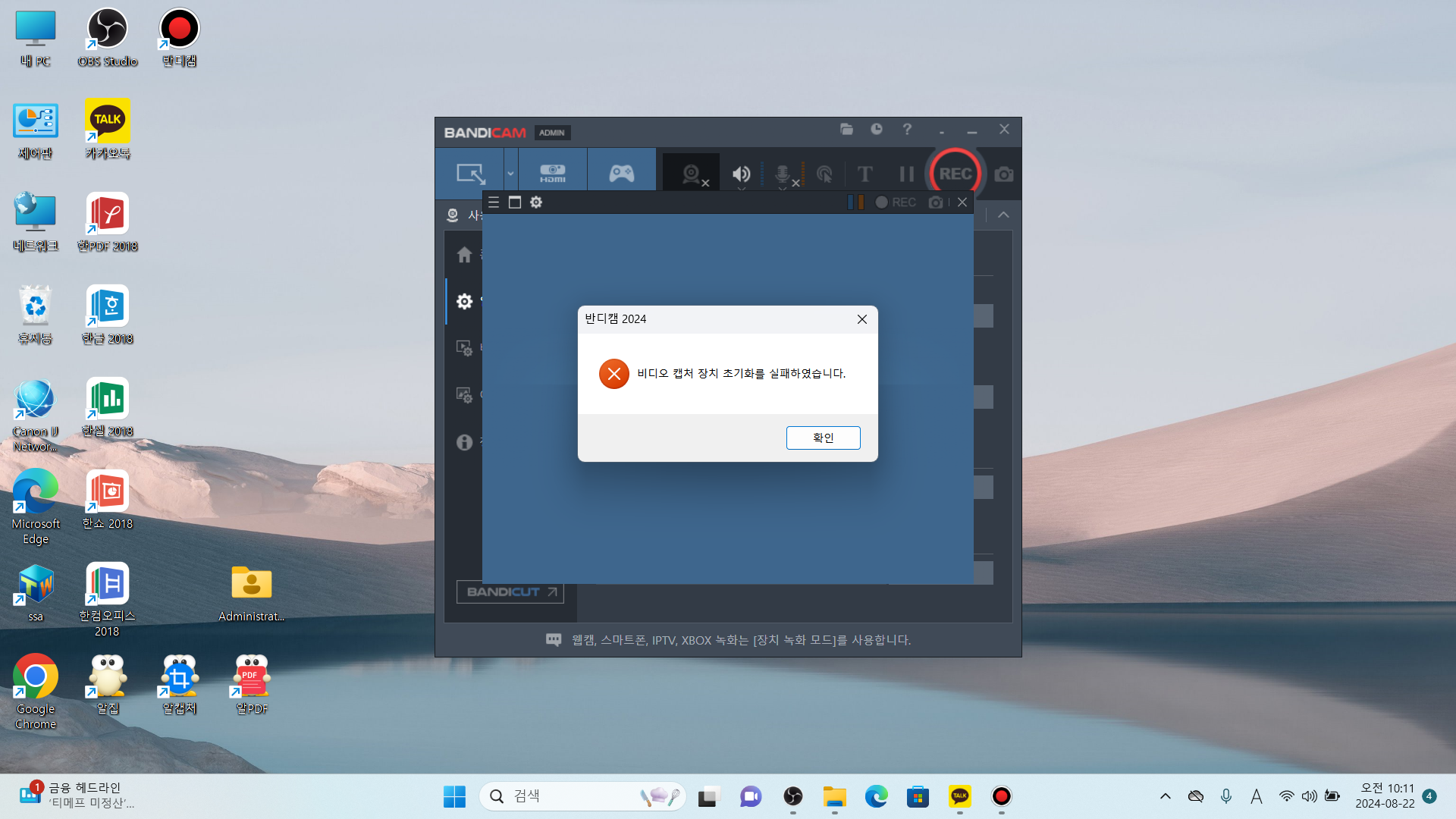Image resolution: width=1456 pixels, height=819 pixels.
Task: Open news widget 금융 헤드라인 on taskbar
Action: [78, 795]
